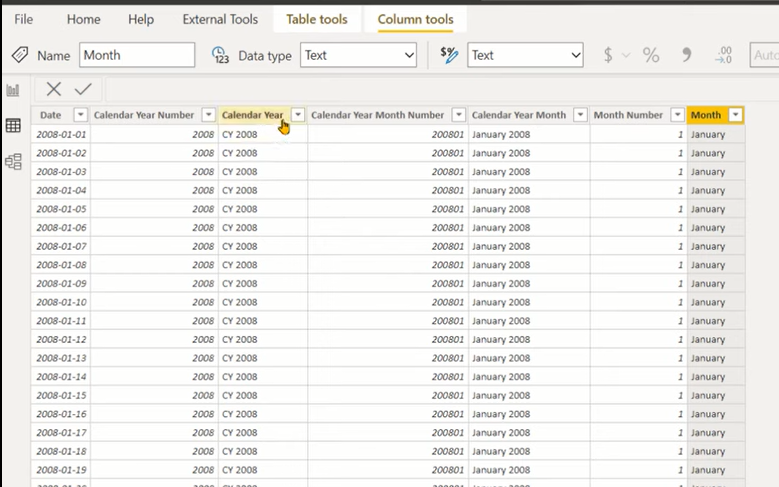Select the Calendar Year column header
The height and width of the screenshot is (487, 779).
coord(252,115)
